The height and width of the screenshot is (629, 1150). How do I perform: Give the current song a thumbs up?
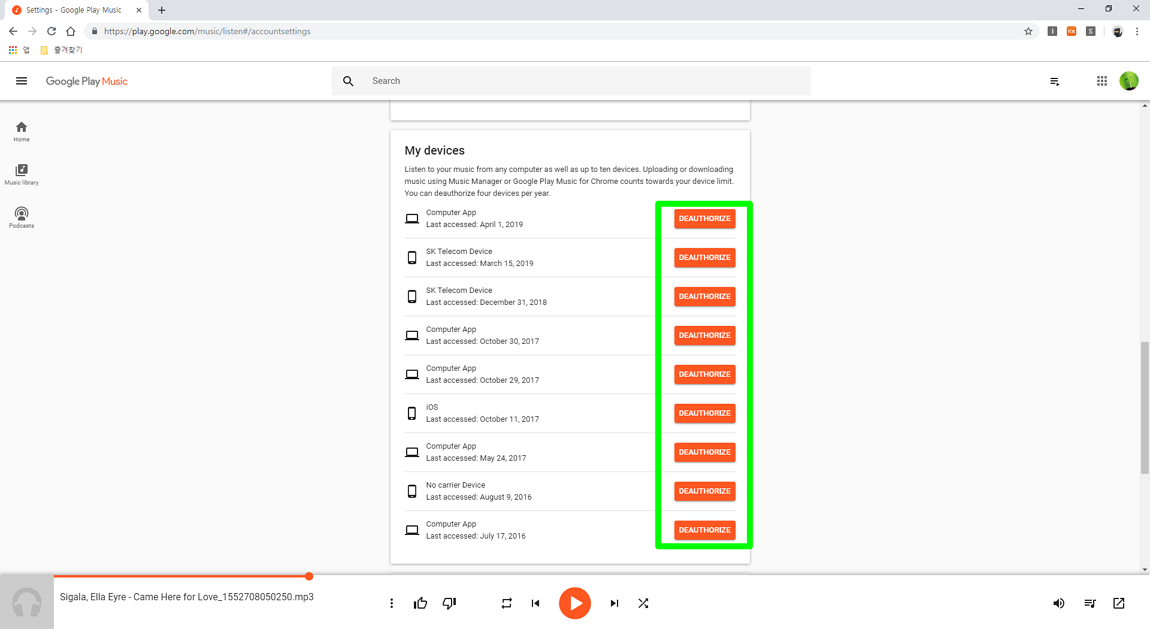pos(420,603)
